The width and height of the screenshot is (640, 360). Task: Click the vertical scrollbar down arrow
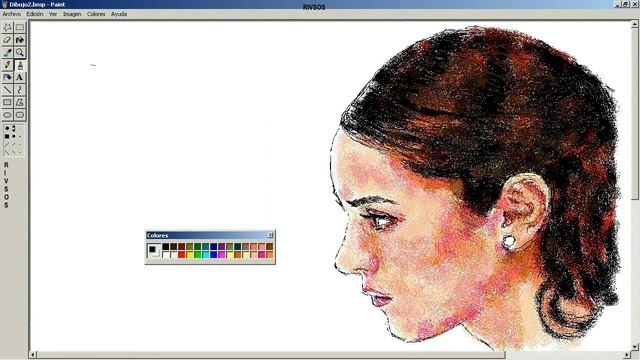pos(635,347)
